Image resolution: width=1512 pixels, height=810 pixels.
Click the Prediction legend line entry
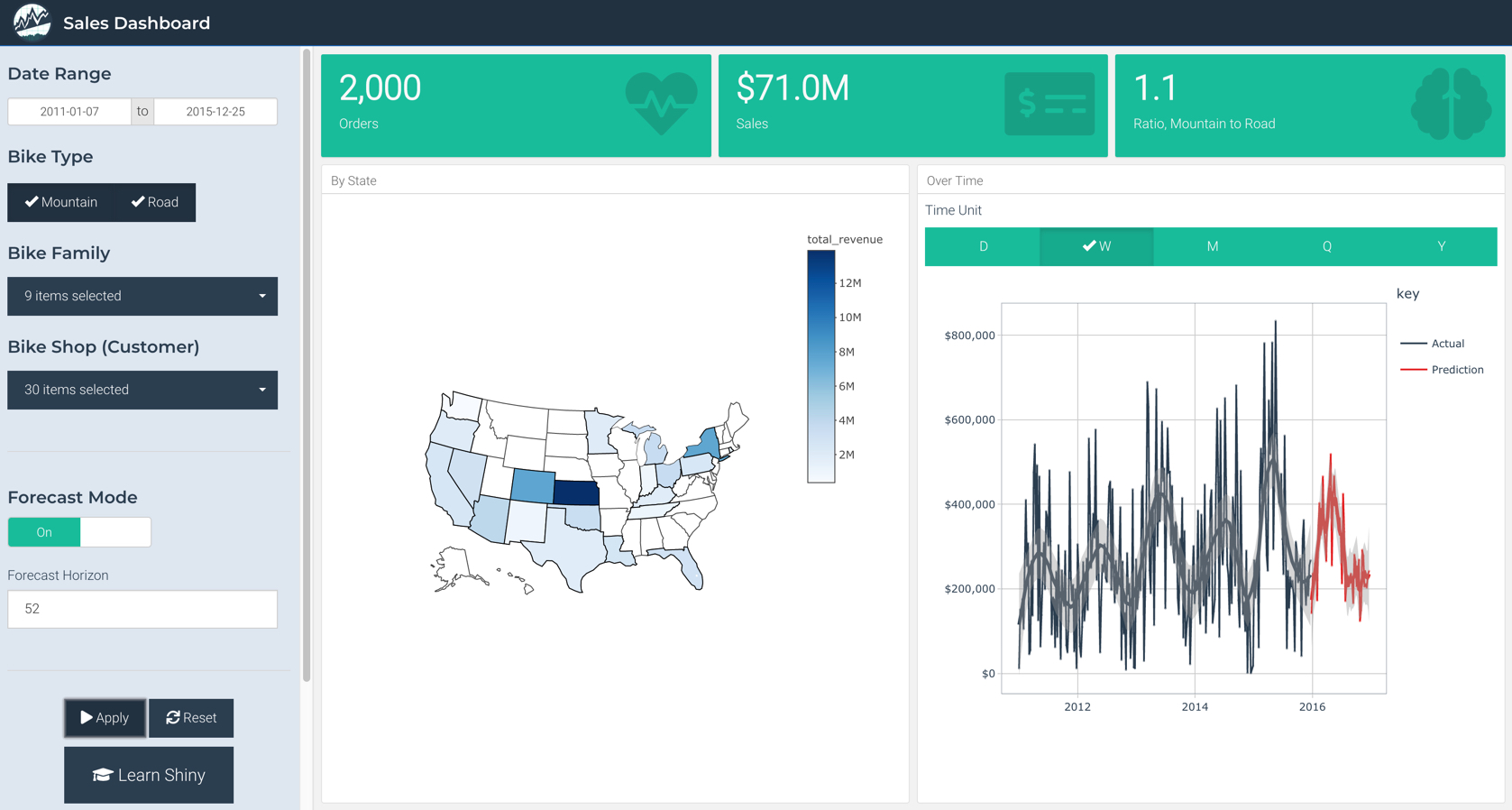(1442, 370)
